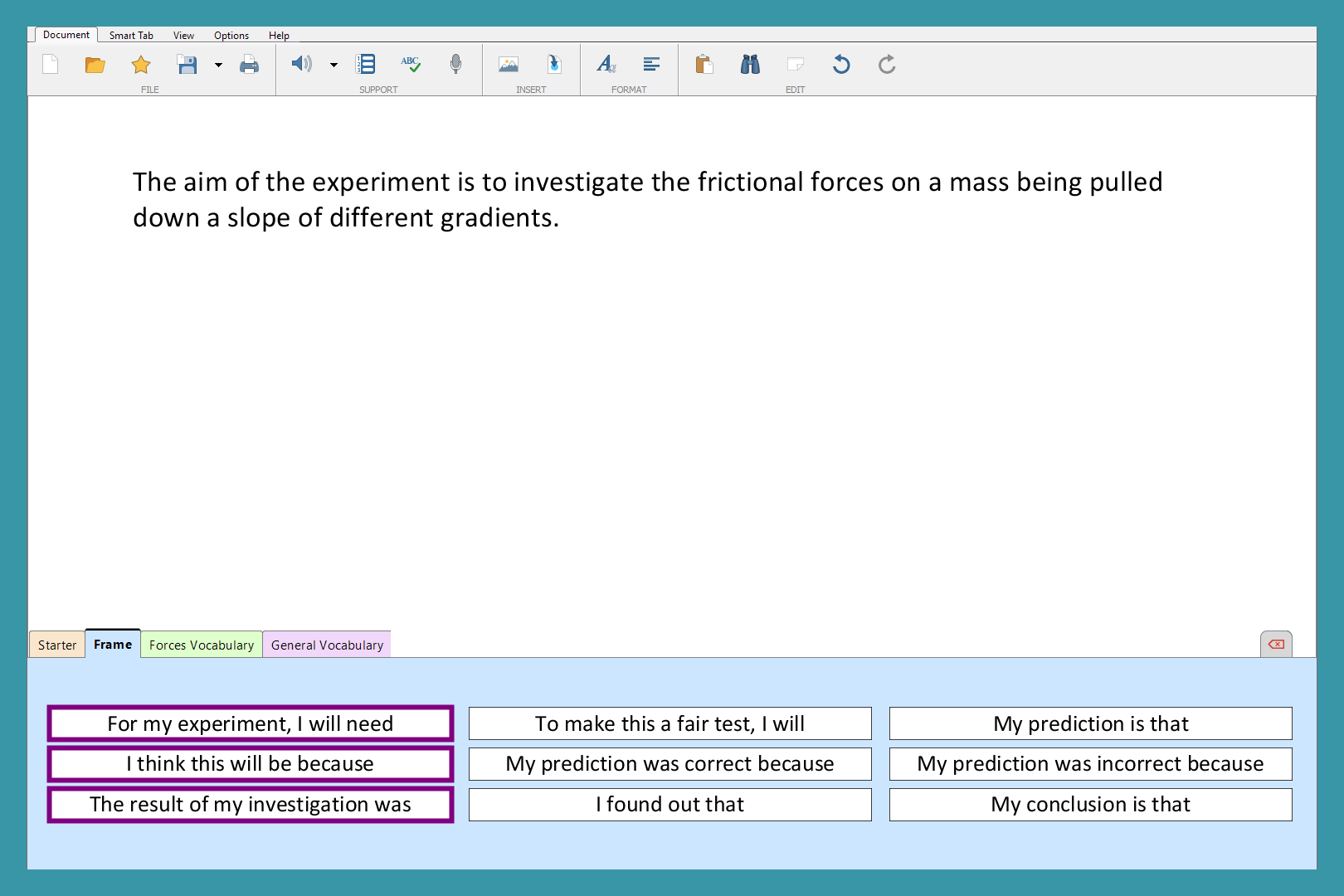
Task: Print the document using the printer icon
Action: pos(249,65)
